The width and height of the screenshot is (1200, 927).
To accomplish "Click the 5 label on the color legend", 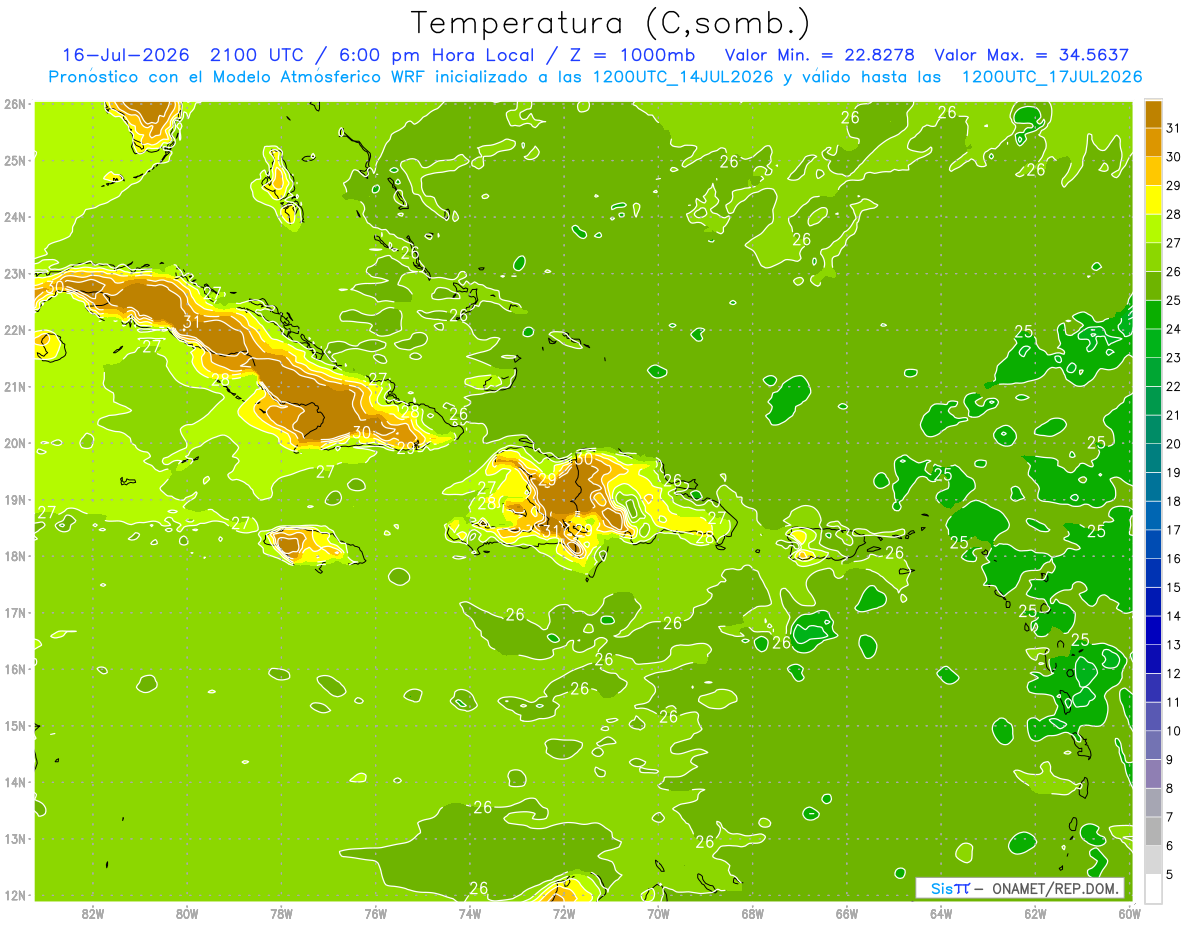I will pyautogui.click(x=1171, y=875).
